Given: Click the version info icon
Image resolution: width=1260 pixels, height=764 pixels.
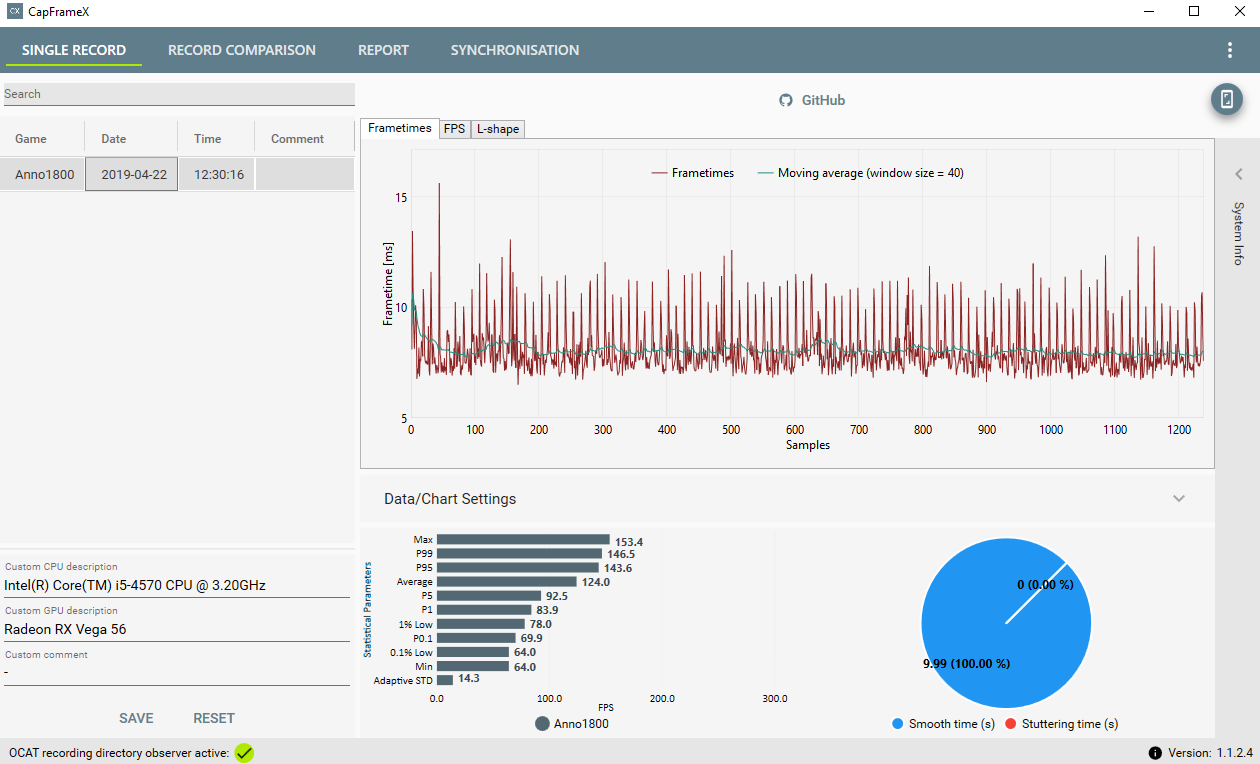Looking at the screenshot, I should [1155, 753].
